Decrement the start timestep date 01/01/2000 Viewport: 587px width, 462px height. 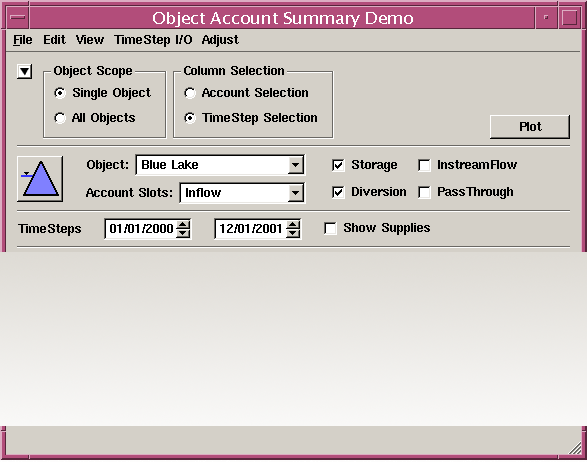(x=183, y=233)
